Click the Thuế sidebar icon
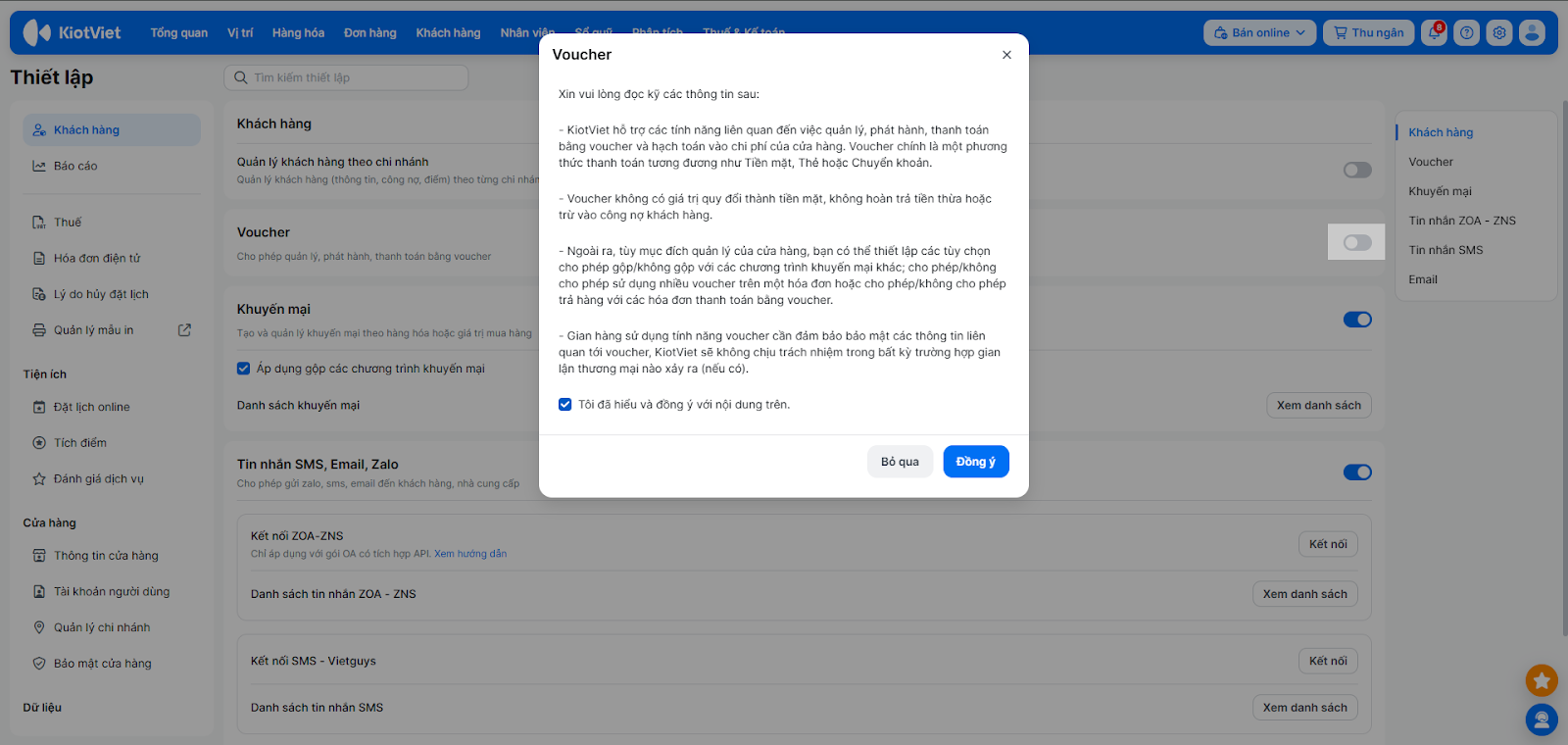 [39, 223]
